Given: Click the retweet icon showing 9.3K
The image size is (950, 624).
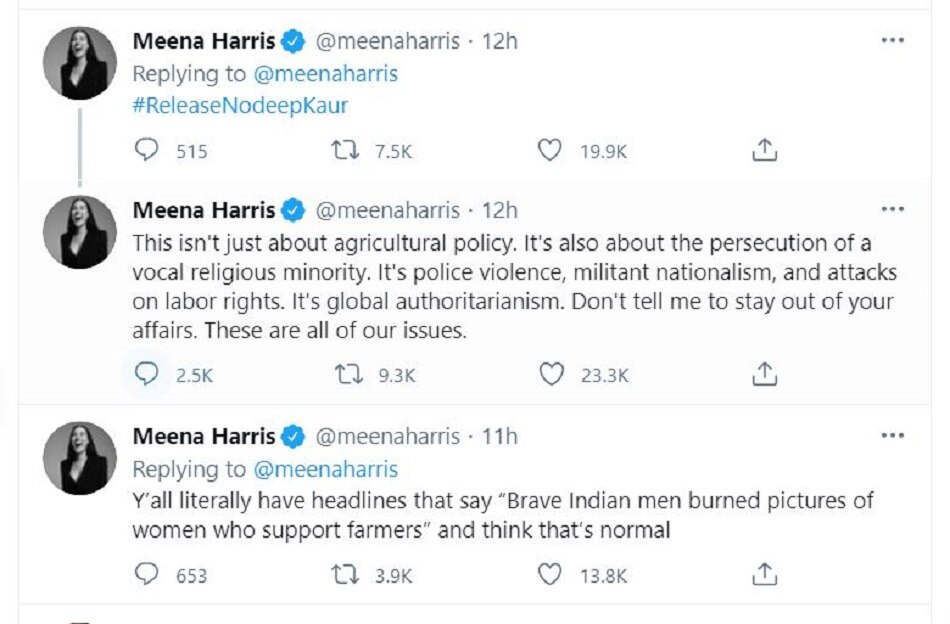Looking at the screenshot, I should [346, 372].
